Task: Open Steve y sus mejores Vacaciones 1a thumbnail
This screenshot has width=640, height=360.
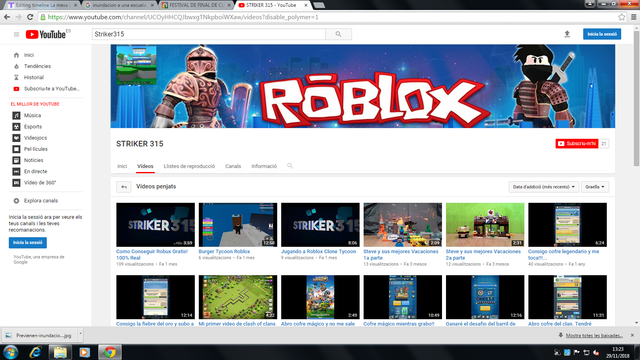Action: coord(402,225)
